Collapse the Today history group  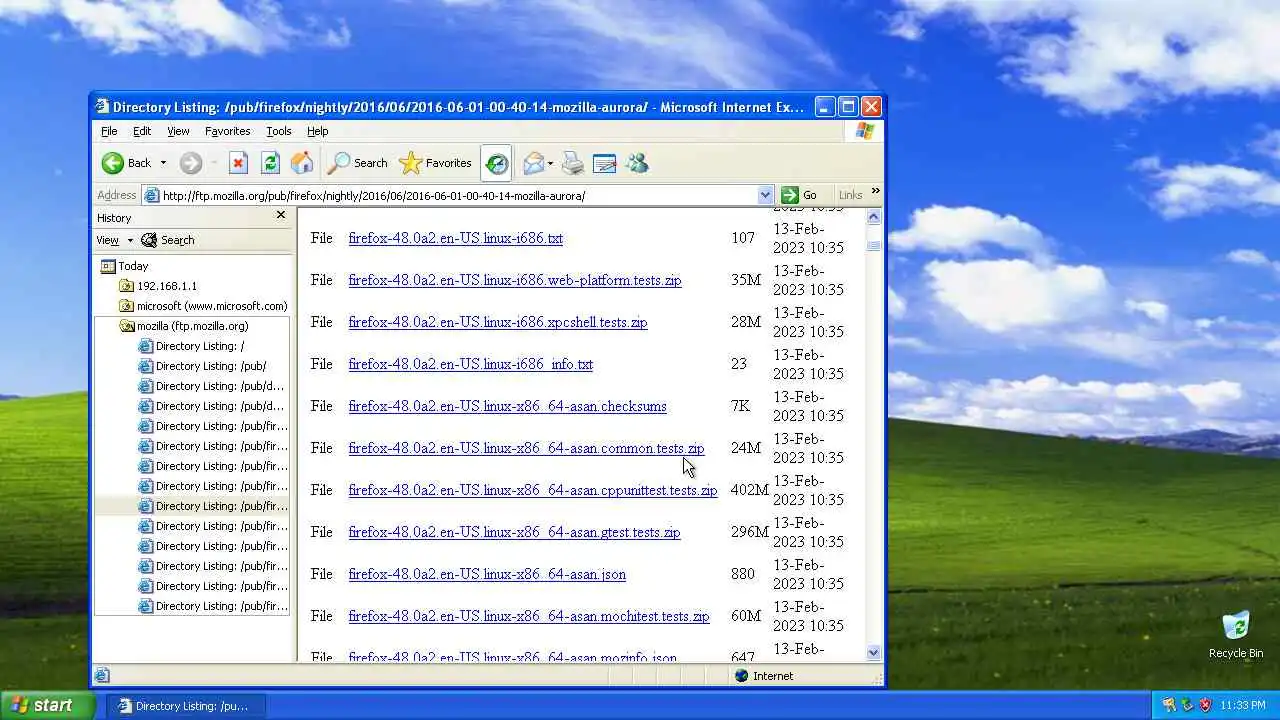[x=124, y=266]
